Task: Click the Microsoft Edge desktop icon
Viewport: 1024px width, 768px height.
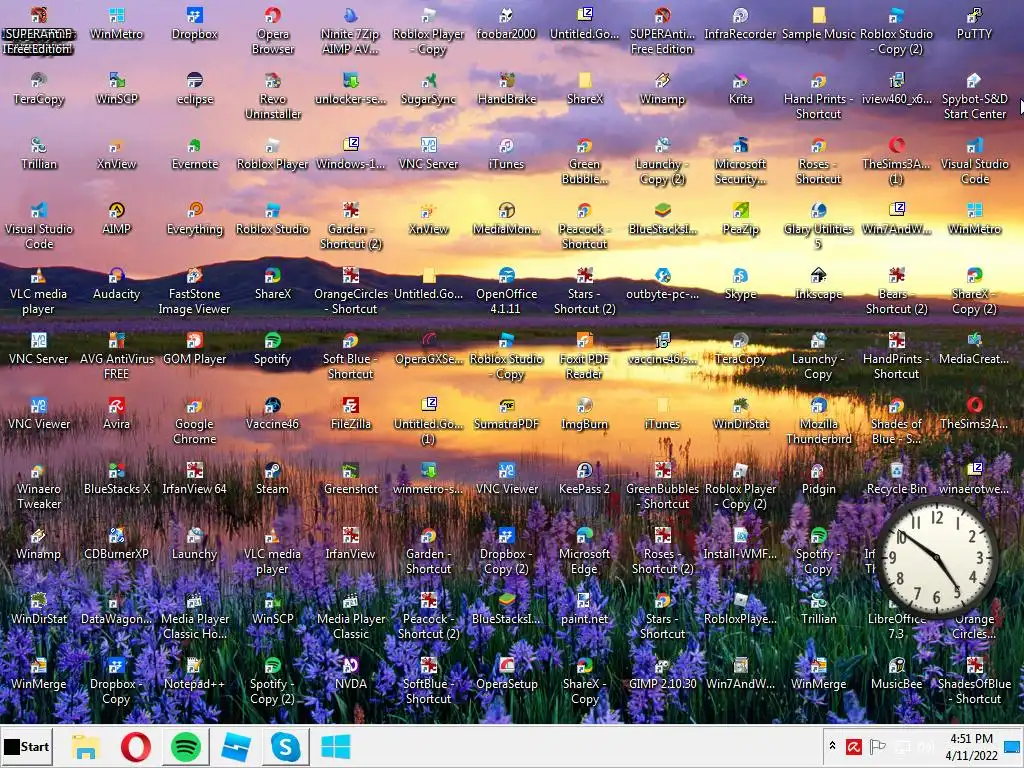Action: point(584,551)
